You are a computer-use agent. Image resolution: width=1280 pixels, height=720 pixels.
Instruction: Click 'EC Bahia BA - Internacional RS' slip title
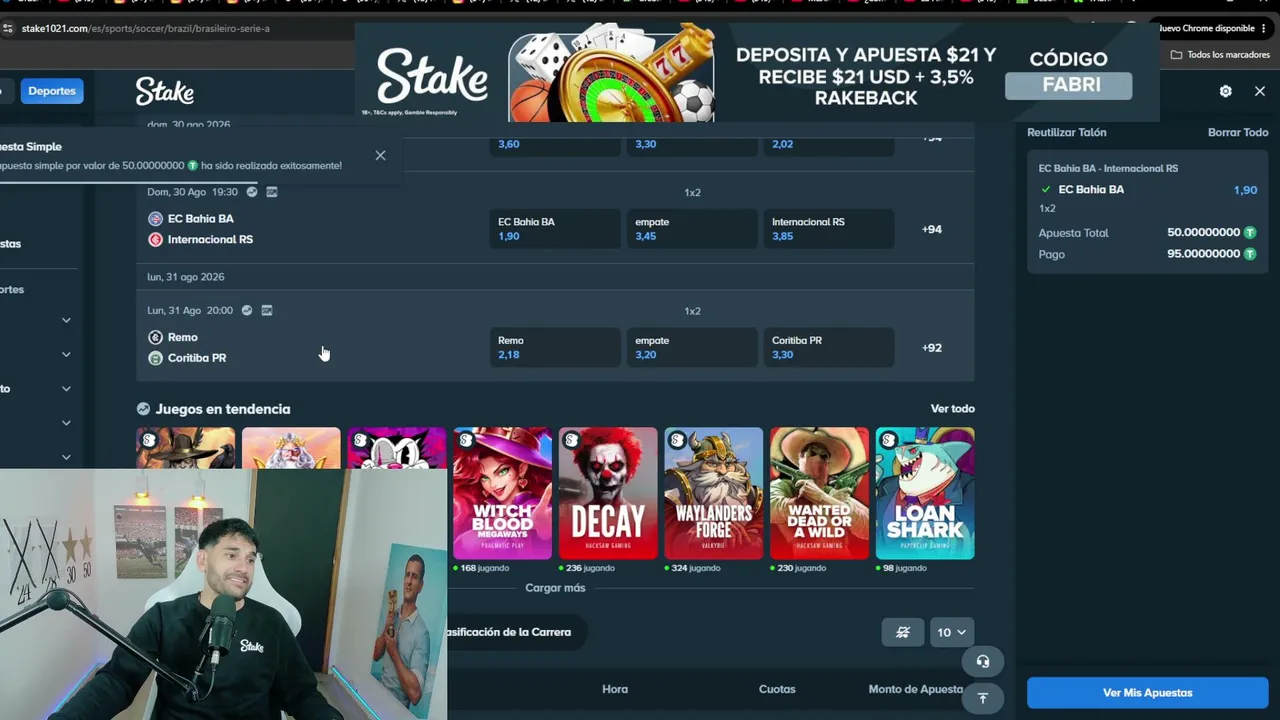click(1108, 168)
